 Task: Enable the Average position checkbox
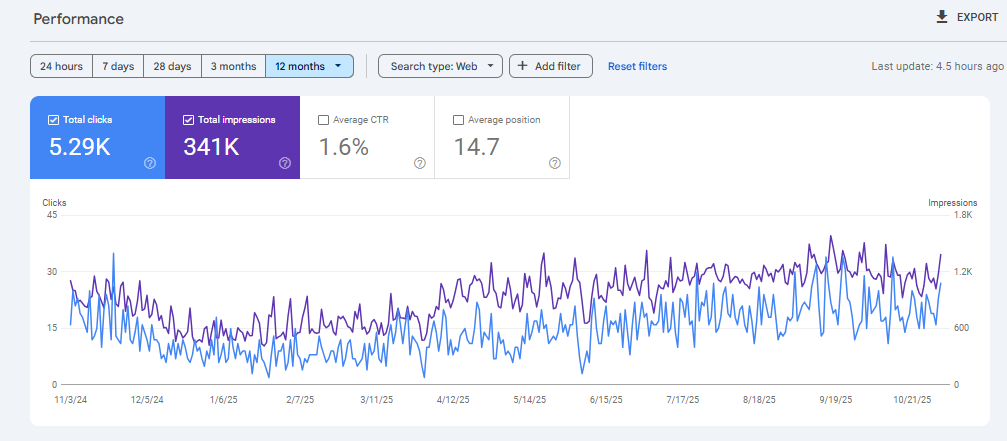458,120
